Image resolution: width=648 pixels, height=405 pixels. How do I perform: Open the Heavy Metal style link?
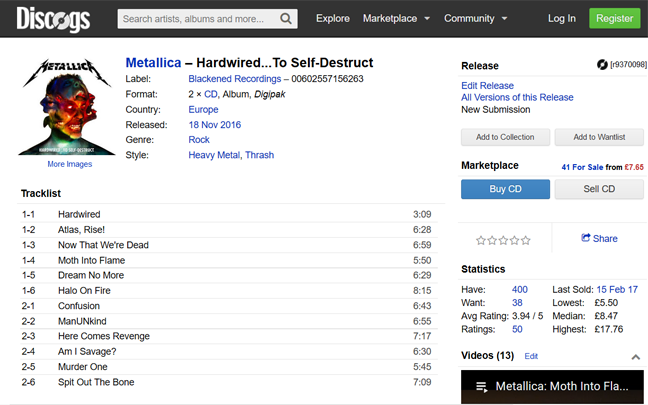click(214, 155)
